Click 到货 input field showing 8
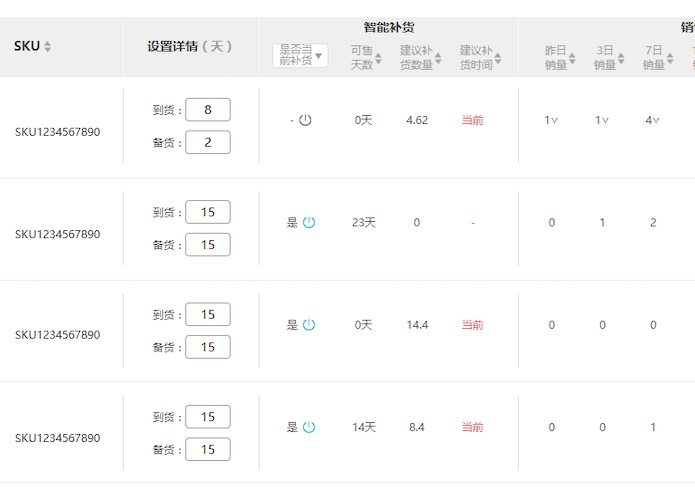Image resolution: width=695 pixels, height=500 pixels. point(208,109)
